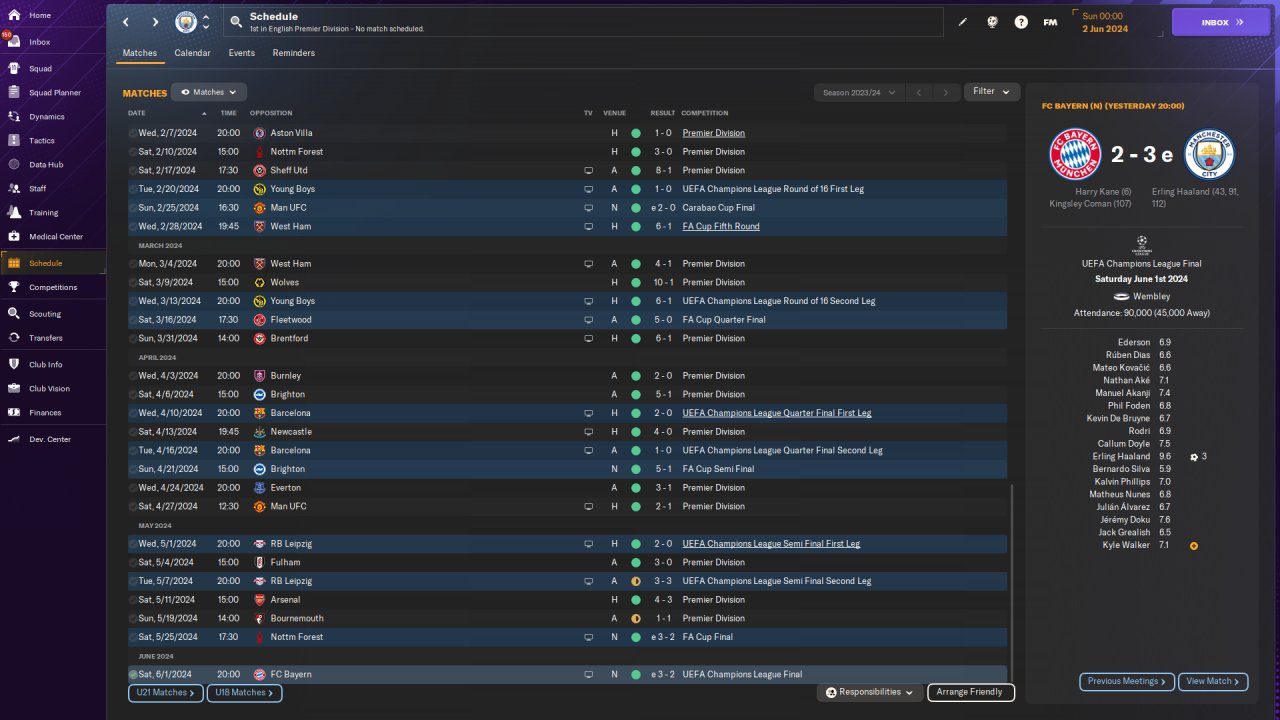Open Finances sidebar icon
This screenshot has height=720, width=1280.
[x=14, y=412]
